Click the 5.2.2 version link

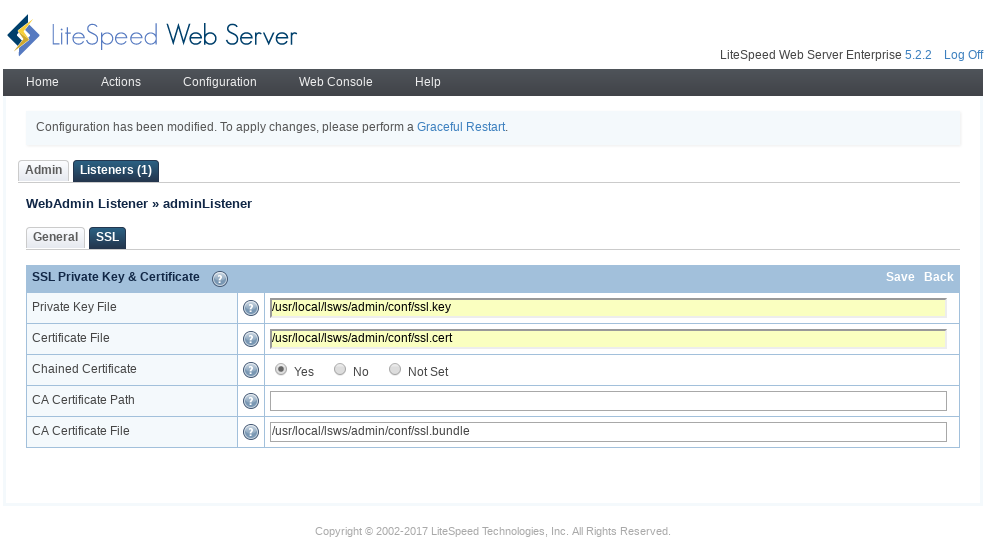coord(918,55)
